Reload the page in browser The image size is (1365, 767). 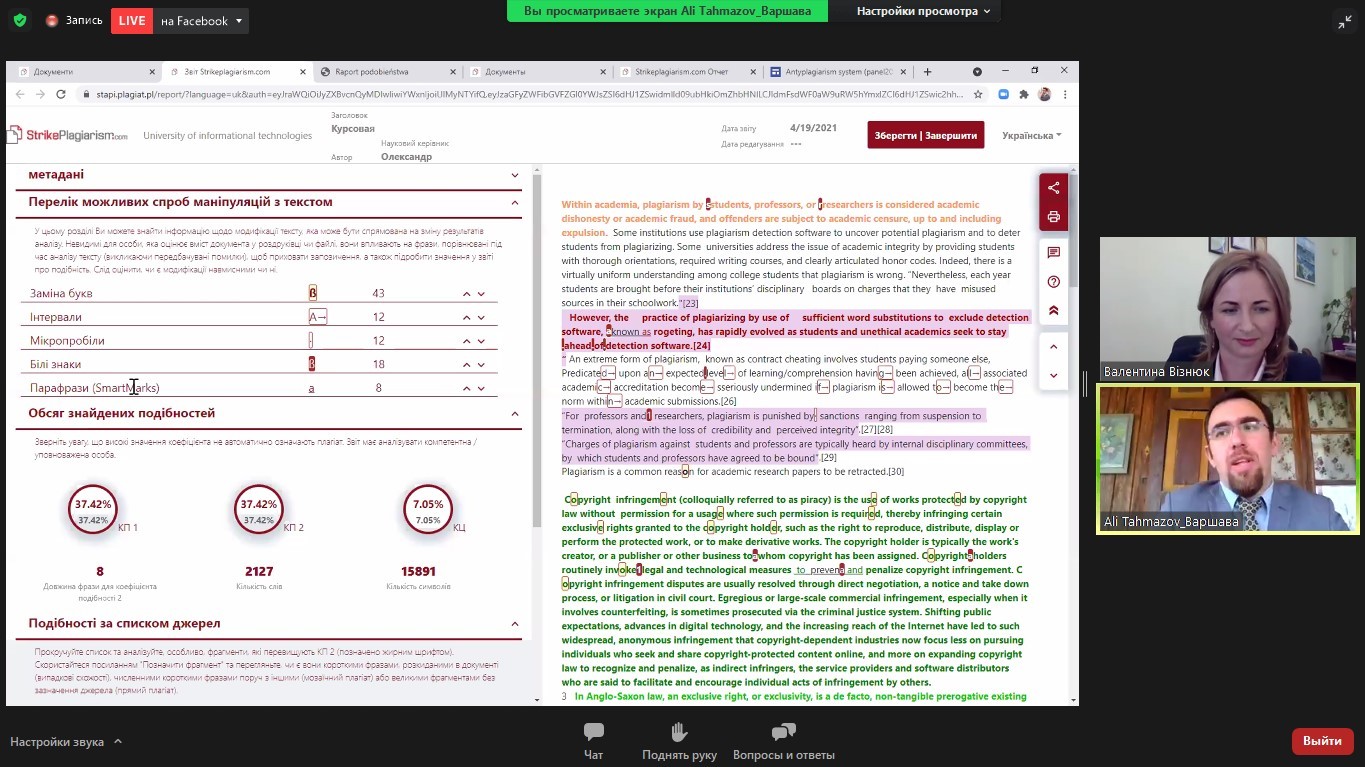coord(61,94)
